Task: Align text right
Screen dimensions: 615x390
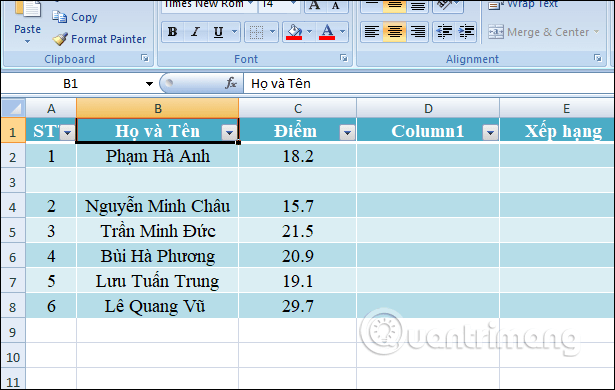Action: pos(417,32)
